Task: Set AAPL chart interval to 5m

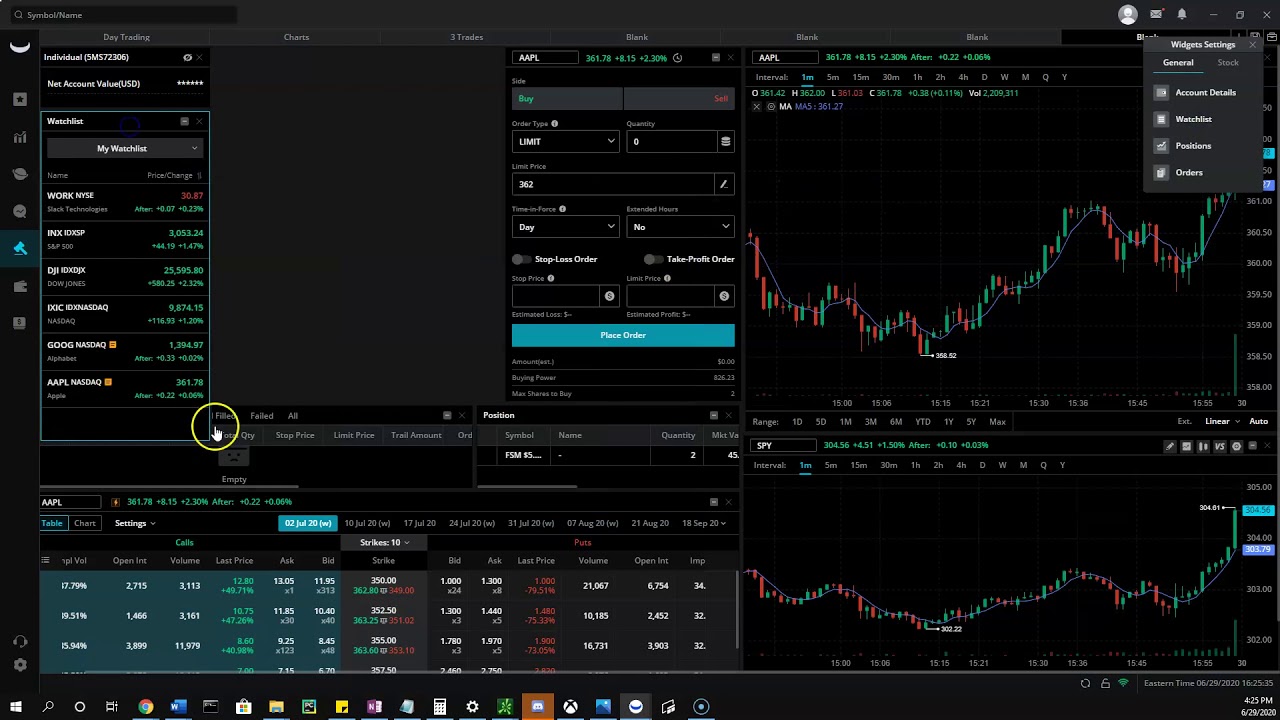Action: coord(833,77)
